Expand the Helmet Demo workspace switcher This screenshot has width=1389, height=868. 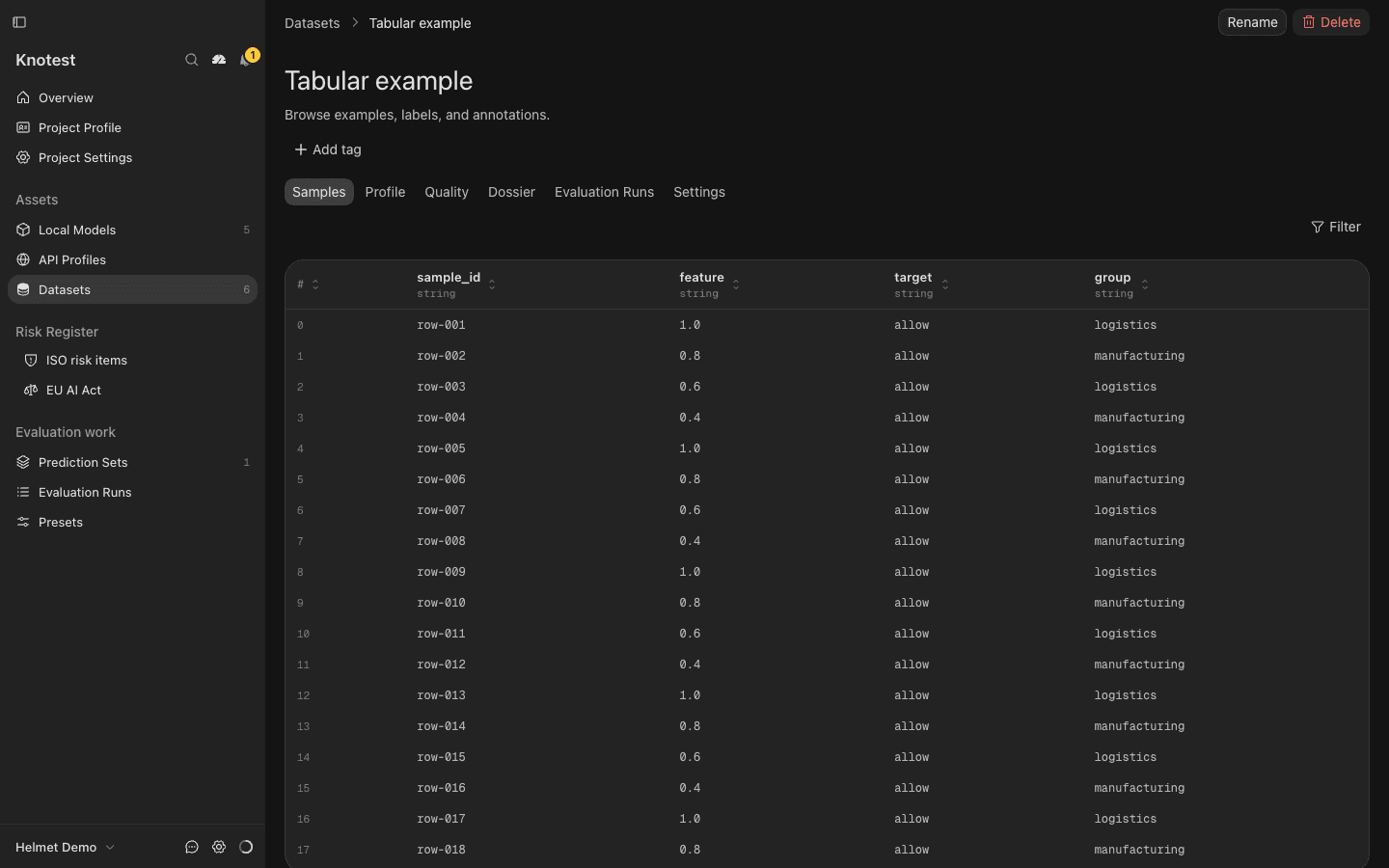(66, 847)
